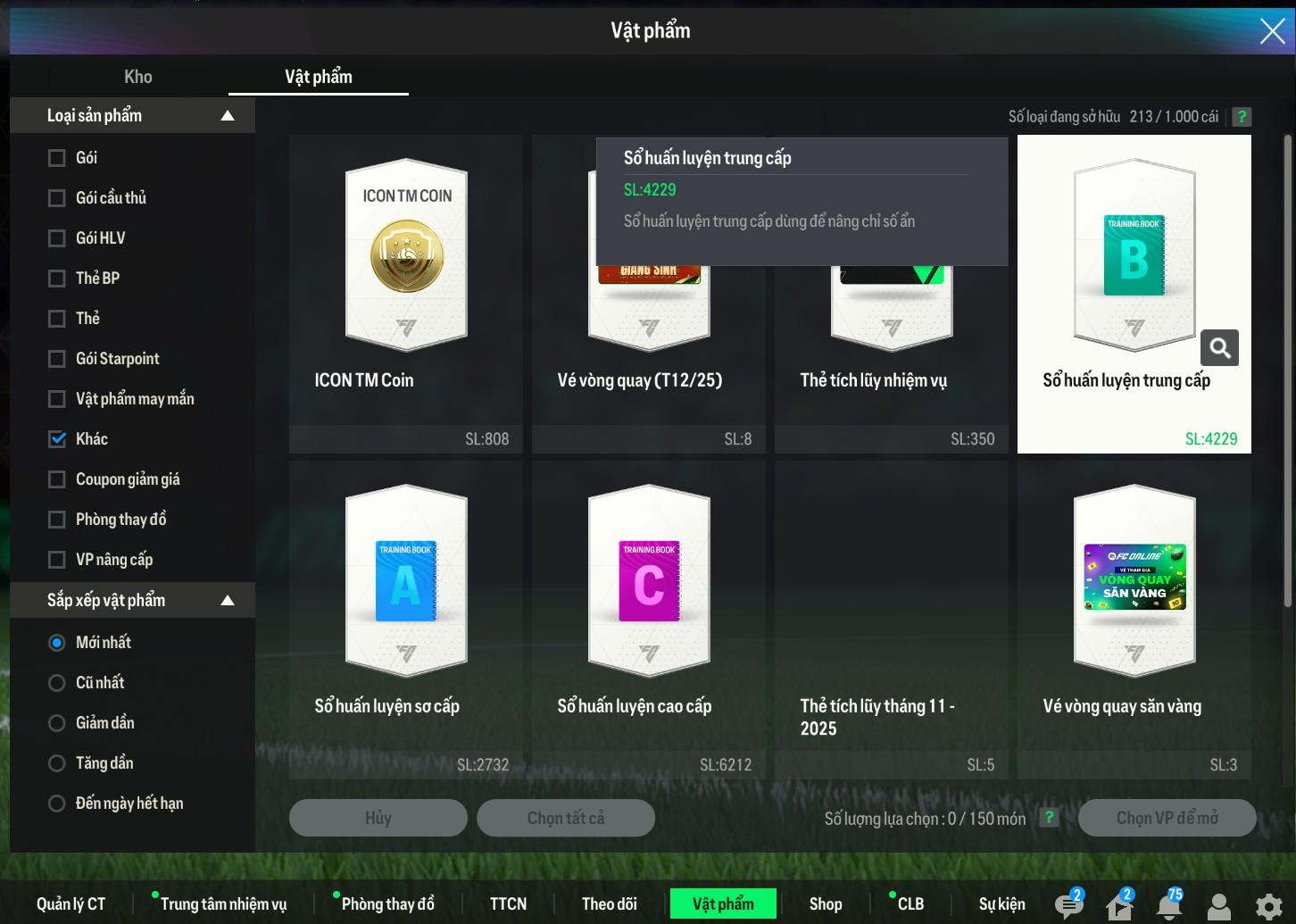
Task: Select the ICON TM Coin item card
Action: 406,294
